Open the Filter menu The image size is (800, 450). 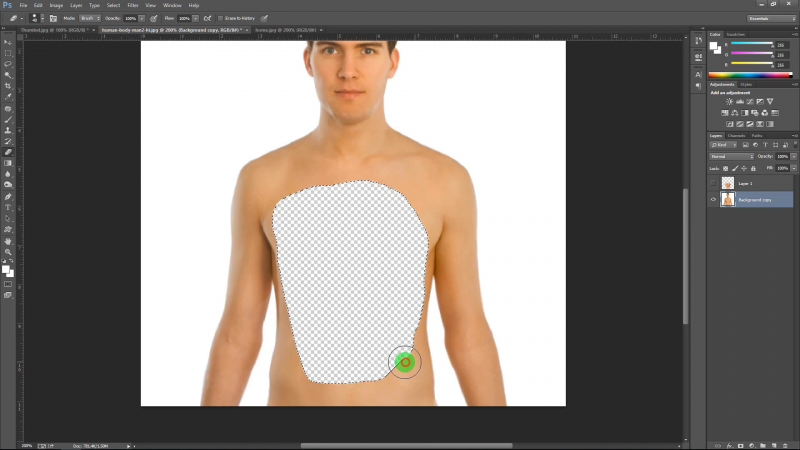point(133,5)
